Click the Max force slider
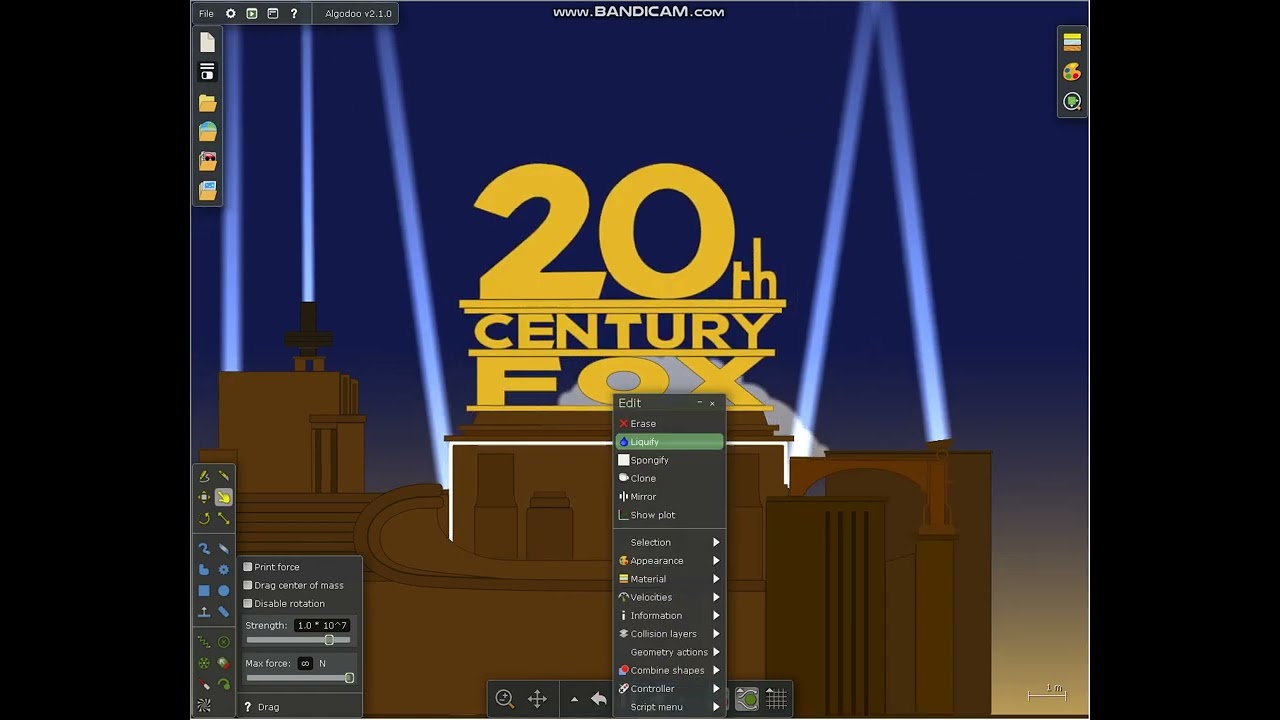Viewport: 1280px width, 720px height. tap(300, 678)
